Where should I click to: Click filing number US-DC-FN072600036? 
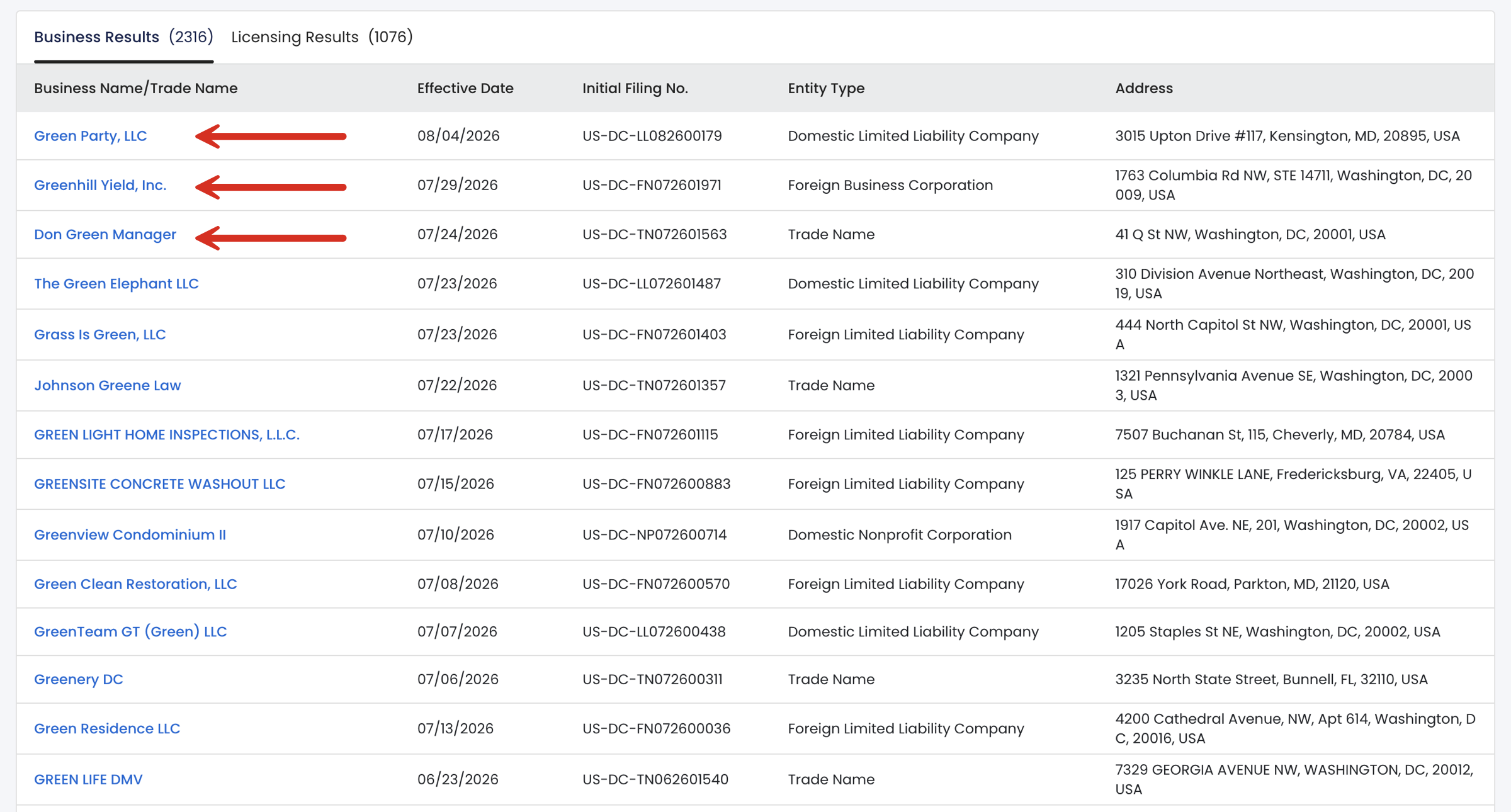[x=657, y=729]
